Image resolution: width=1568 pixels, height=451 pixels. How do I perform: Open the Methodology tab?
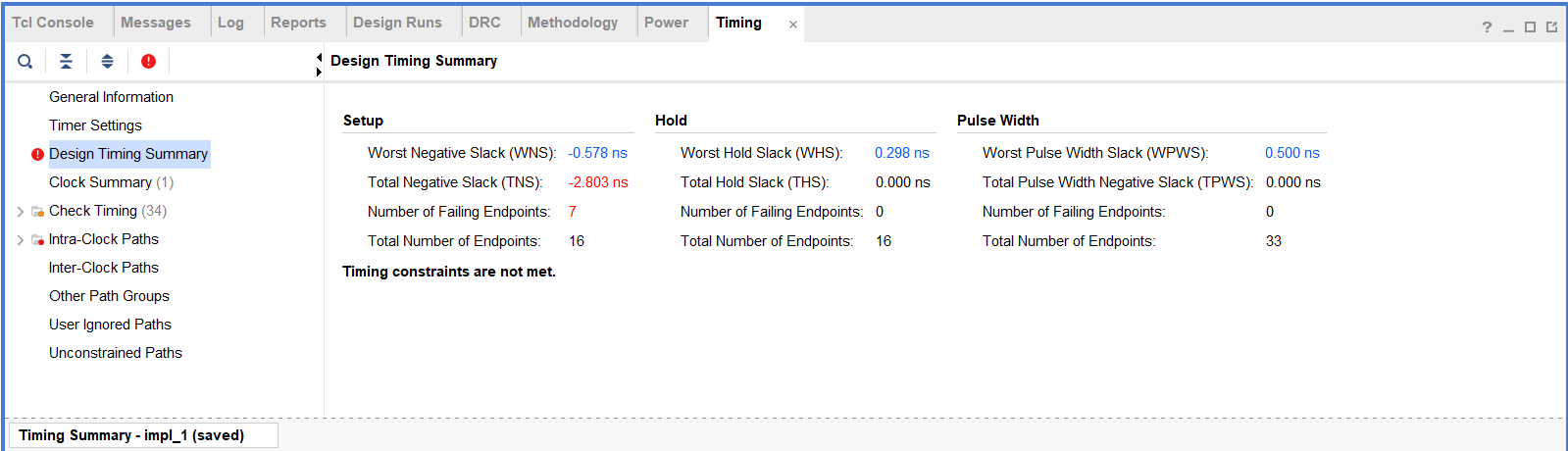coord(573,23)
